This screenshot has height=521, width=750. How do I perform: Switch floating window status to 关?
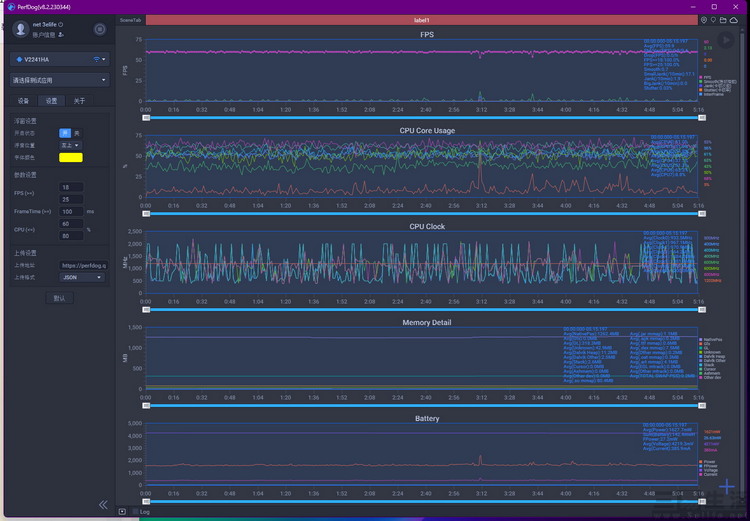point(77,133)
